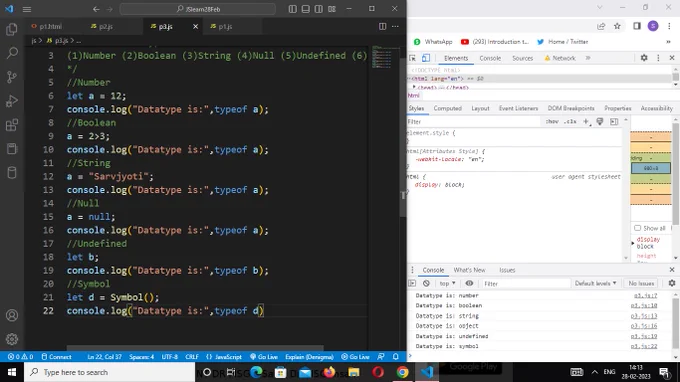Change encoding via UTF-8 status item

click(x=170, y=357)
